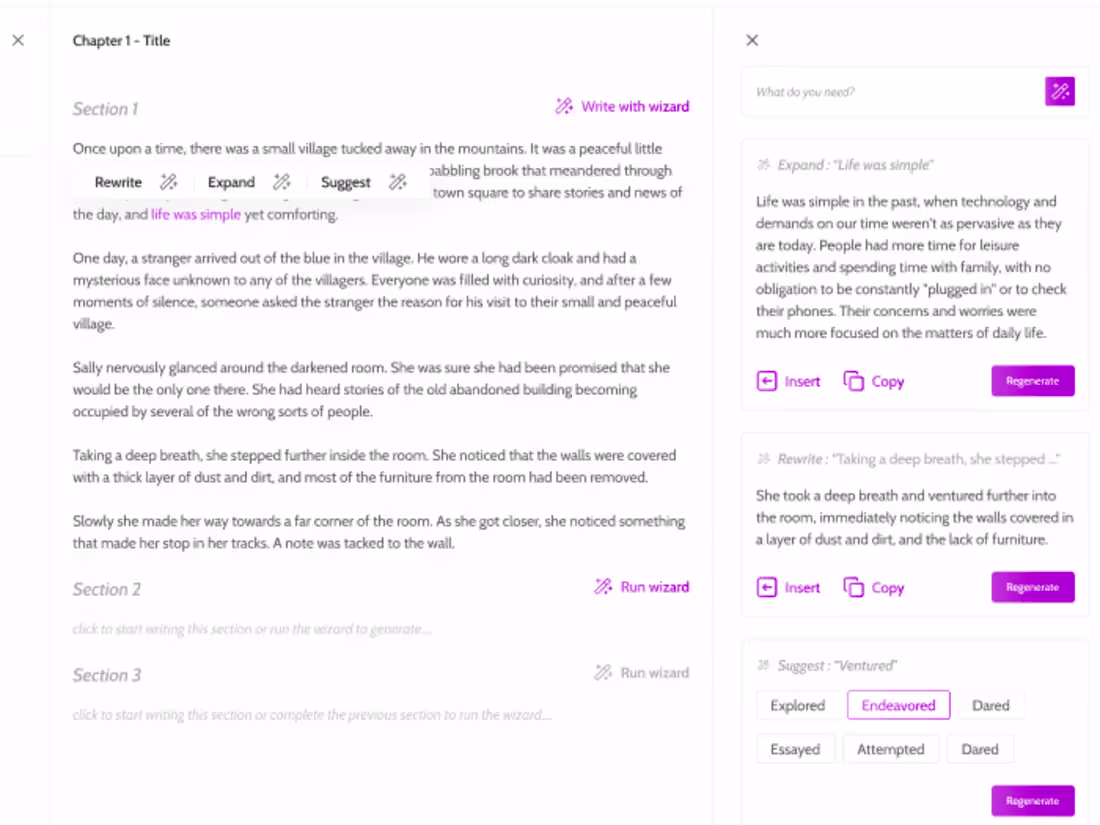Regenerate the Suggest 'Ventured' options

click(x=1033, y=800)
